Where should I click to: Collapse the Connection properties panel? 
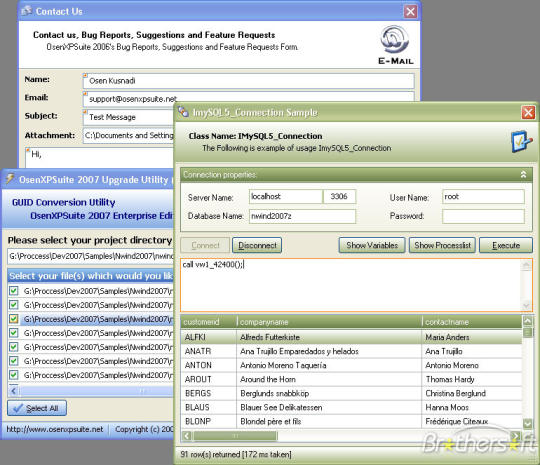[523, 175]
